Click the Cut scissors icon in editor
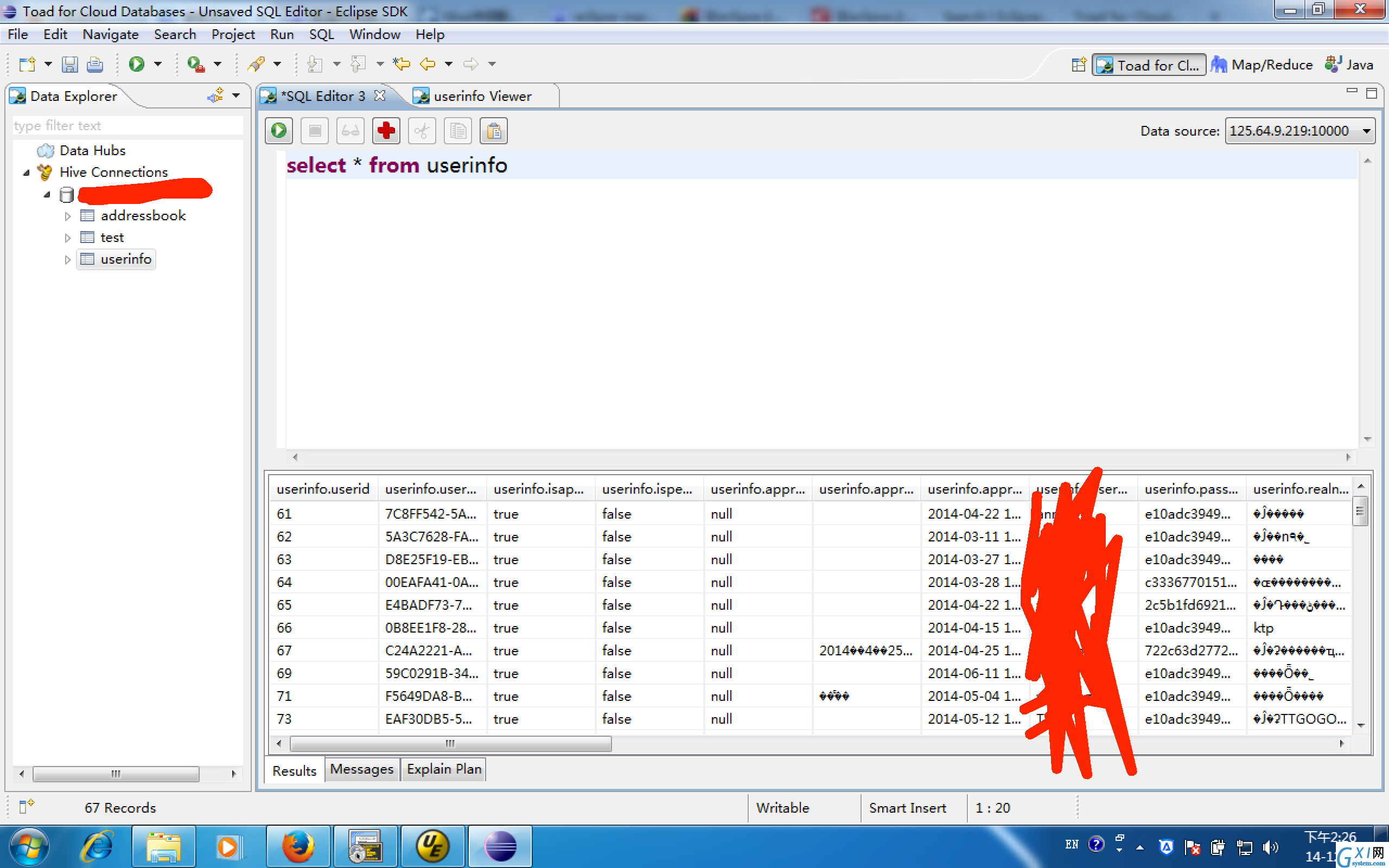The height and width of the screenshot is (868, 1389). 422,131
